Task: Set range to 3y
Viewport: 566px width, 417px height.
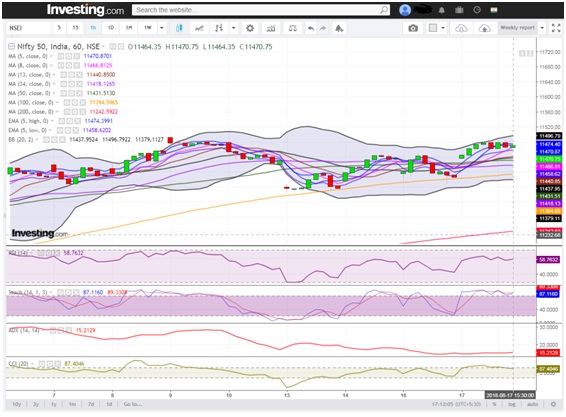Action: tap(36, 404)
